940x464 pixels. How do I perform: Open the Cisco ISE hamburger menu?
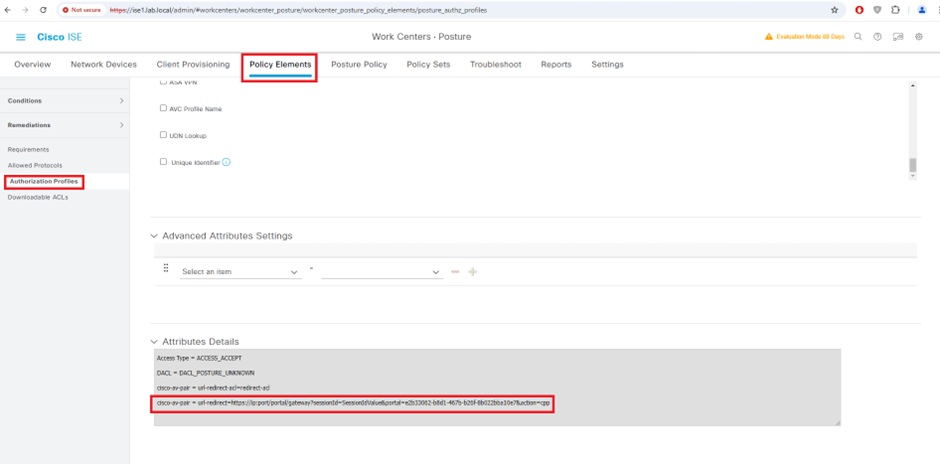20,37
